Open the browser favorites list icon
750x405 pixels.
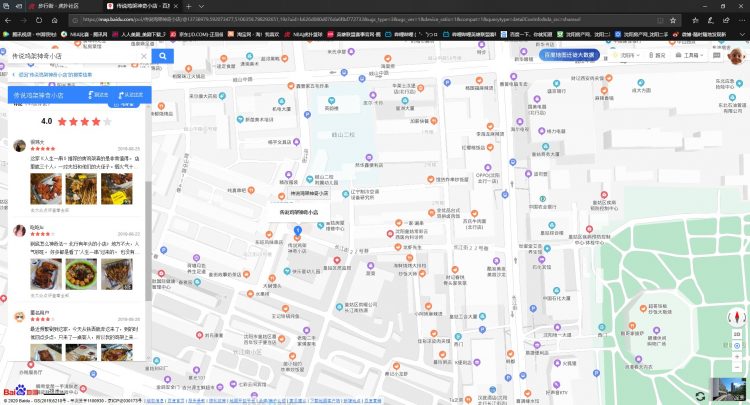[x=695, y=20]
